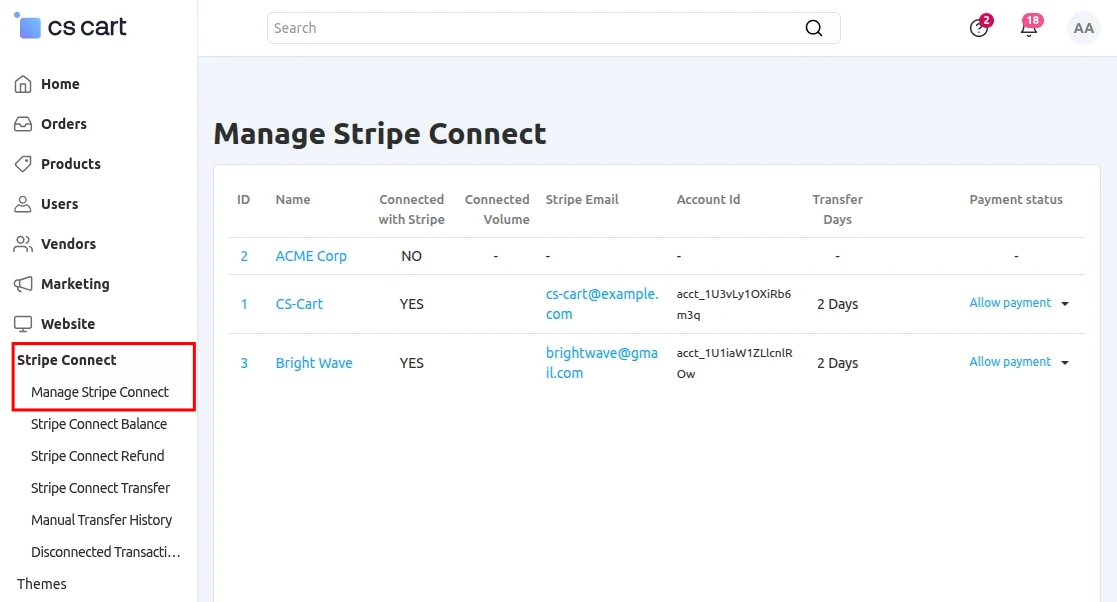Open the Users menu item
1117x602 pixels.
coord(59,204)
